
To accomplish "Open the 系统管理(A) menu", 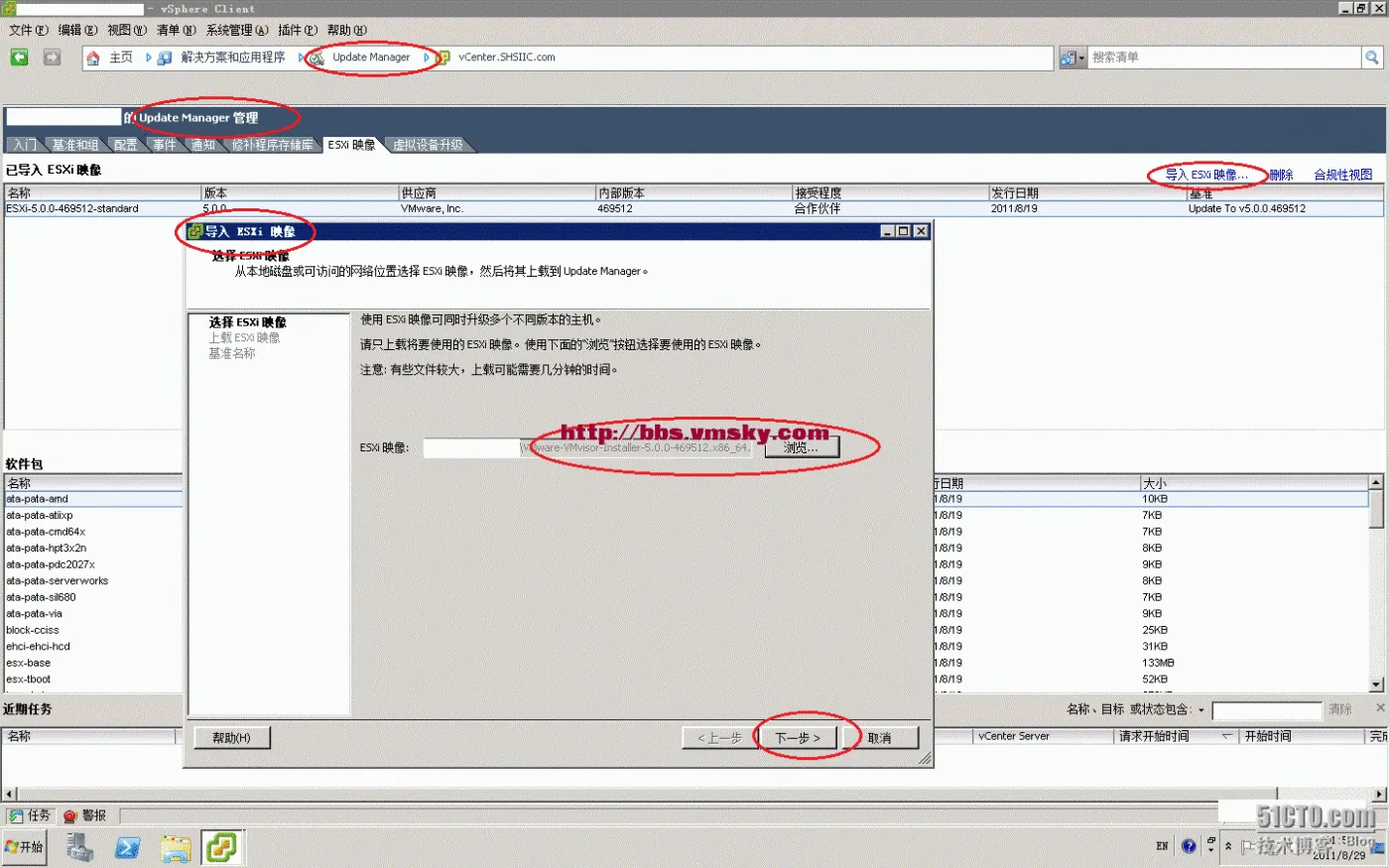I will click(x=237, y=30).
